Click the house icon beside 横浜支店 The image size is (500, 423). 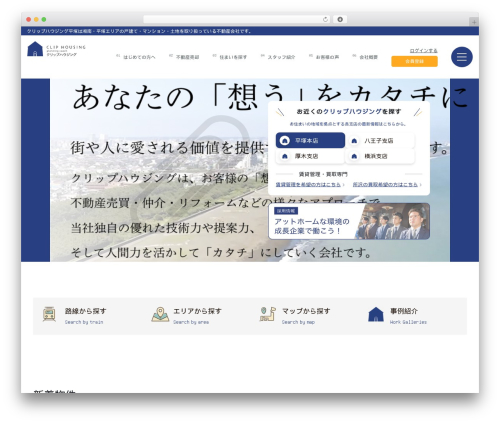coord(354,156)
